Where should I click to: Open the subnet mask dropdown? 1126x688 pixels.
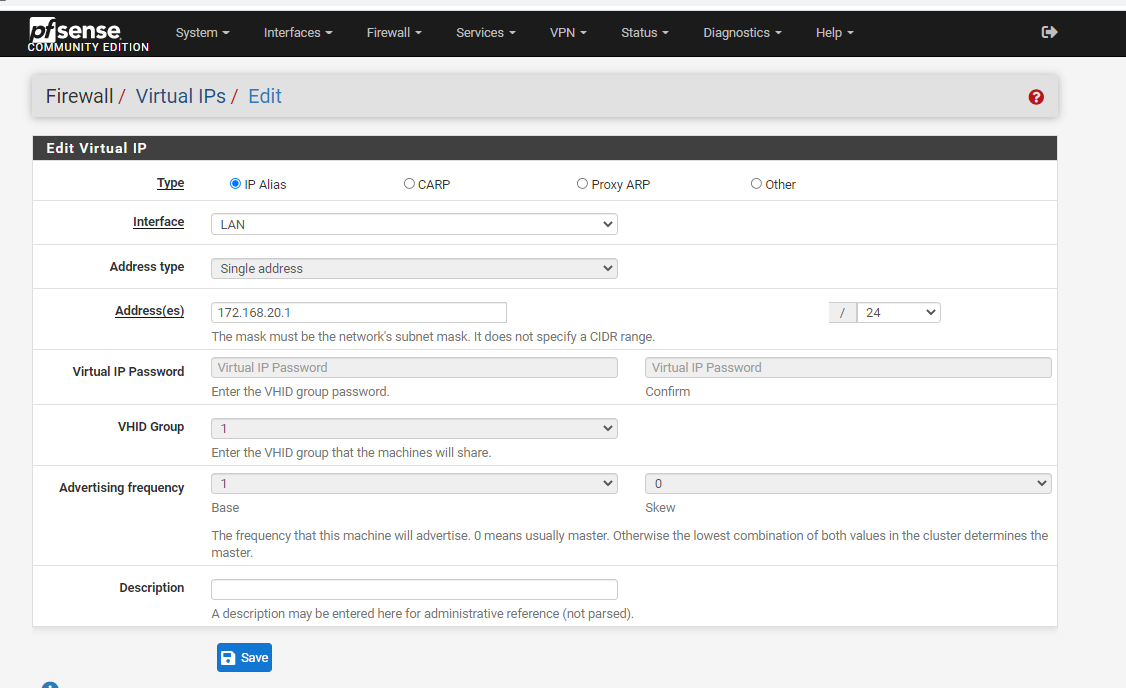pos(897,312)
